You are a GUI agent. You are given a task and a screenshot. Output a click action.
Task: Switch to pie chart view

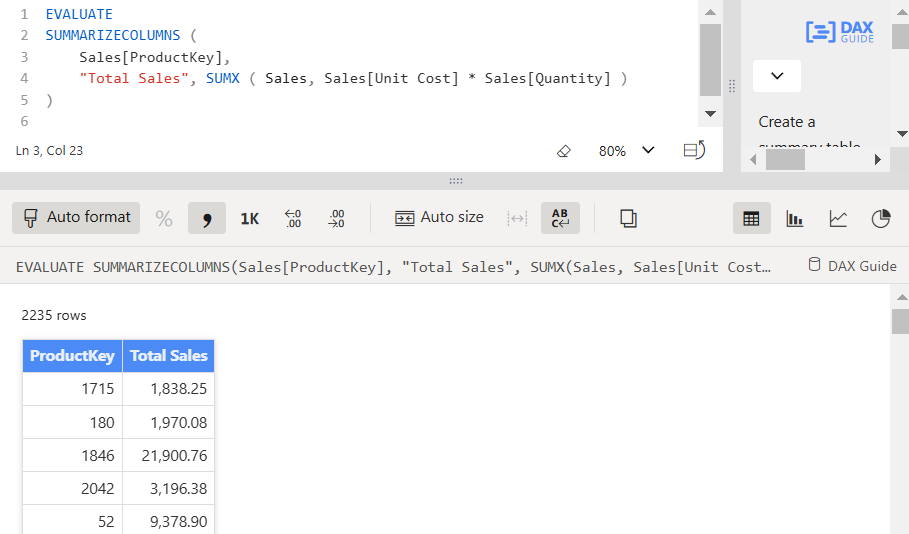(x=881, y=219)
